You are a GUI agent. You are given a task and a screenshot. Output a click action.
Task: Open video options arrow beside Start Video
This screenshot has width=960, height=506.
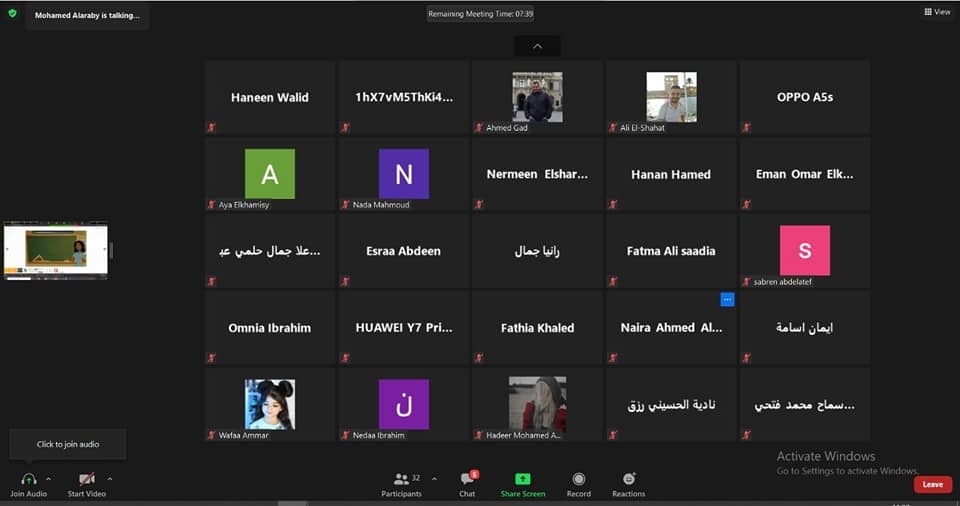click(x=110, y=479)
